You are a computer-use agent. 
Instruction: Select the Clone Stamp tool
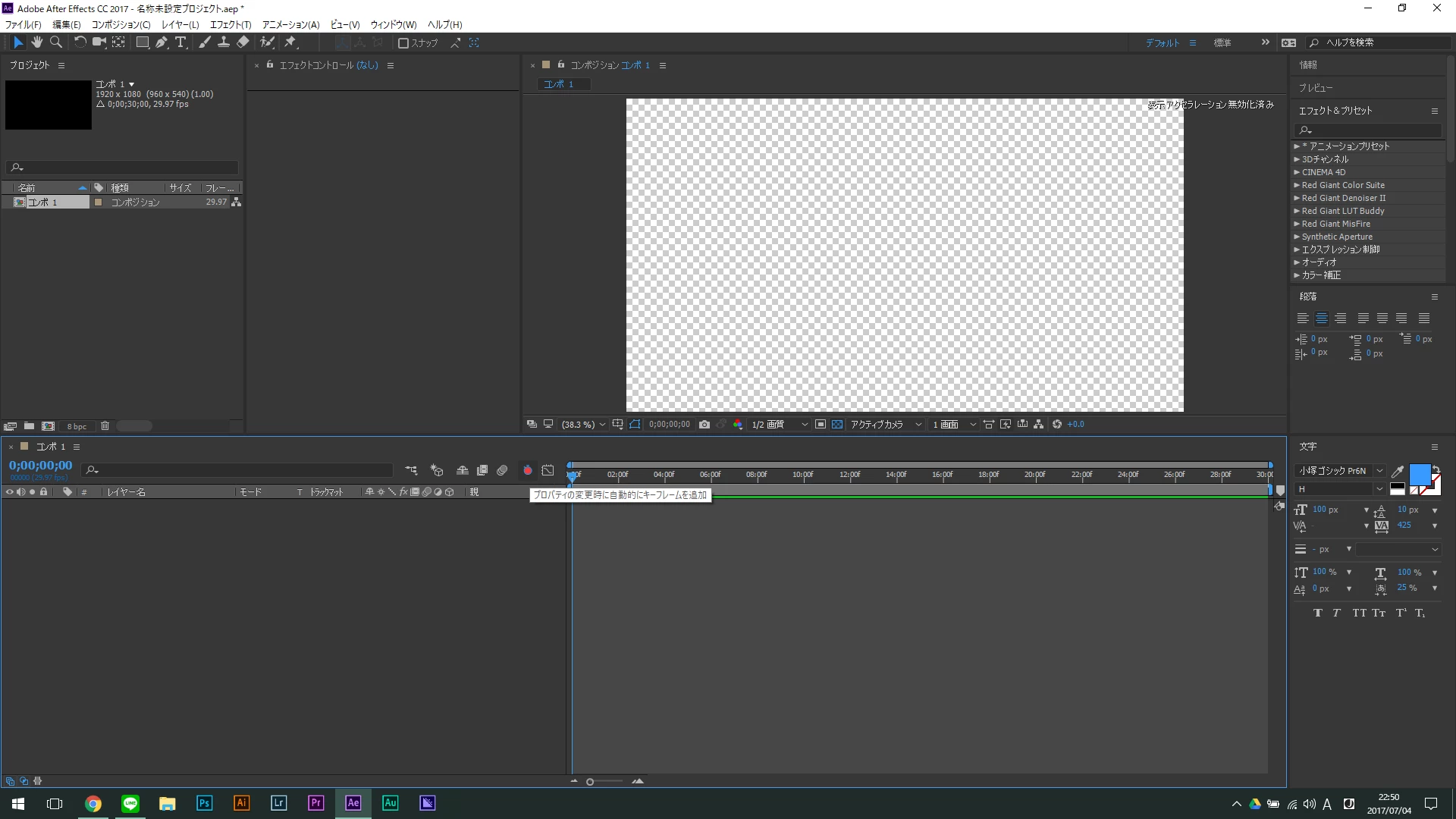point(224,42)
